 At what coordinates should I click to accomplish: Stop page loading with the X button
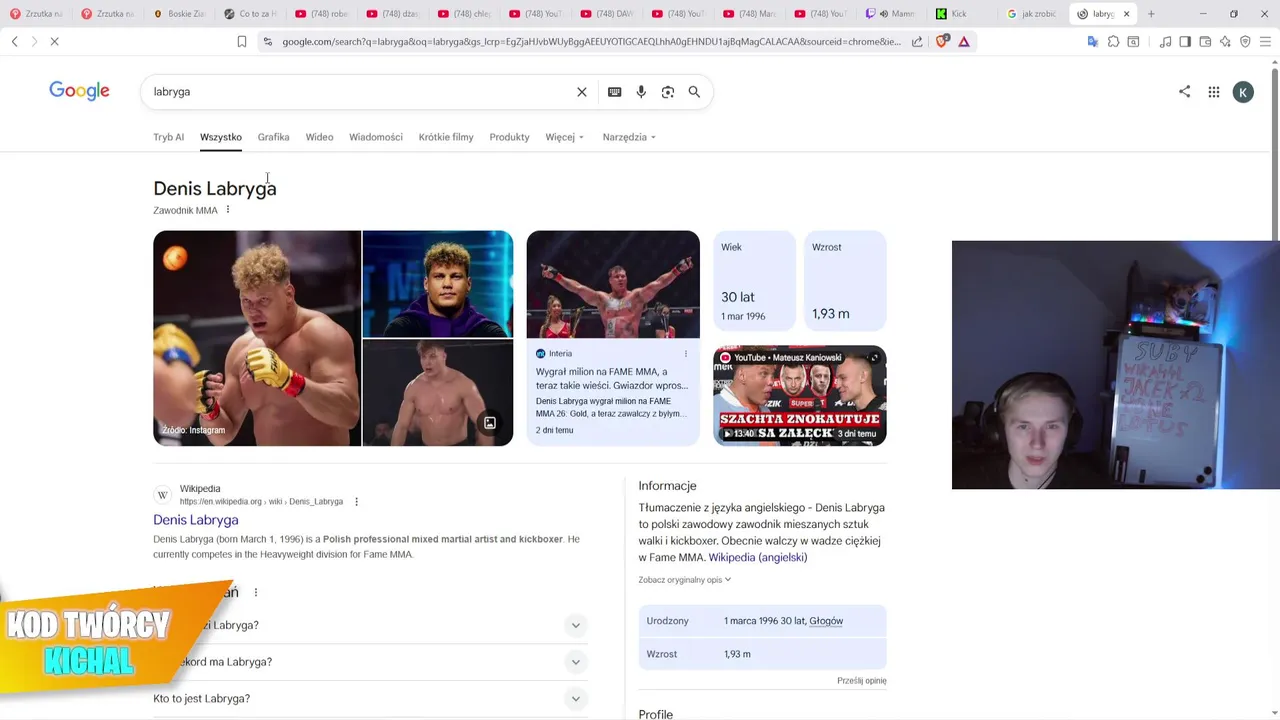[54, 41]
